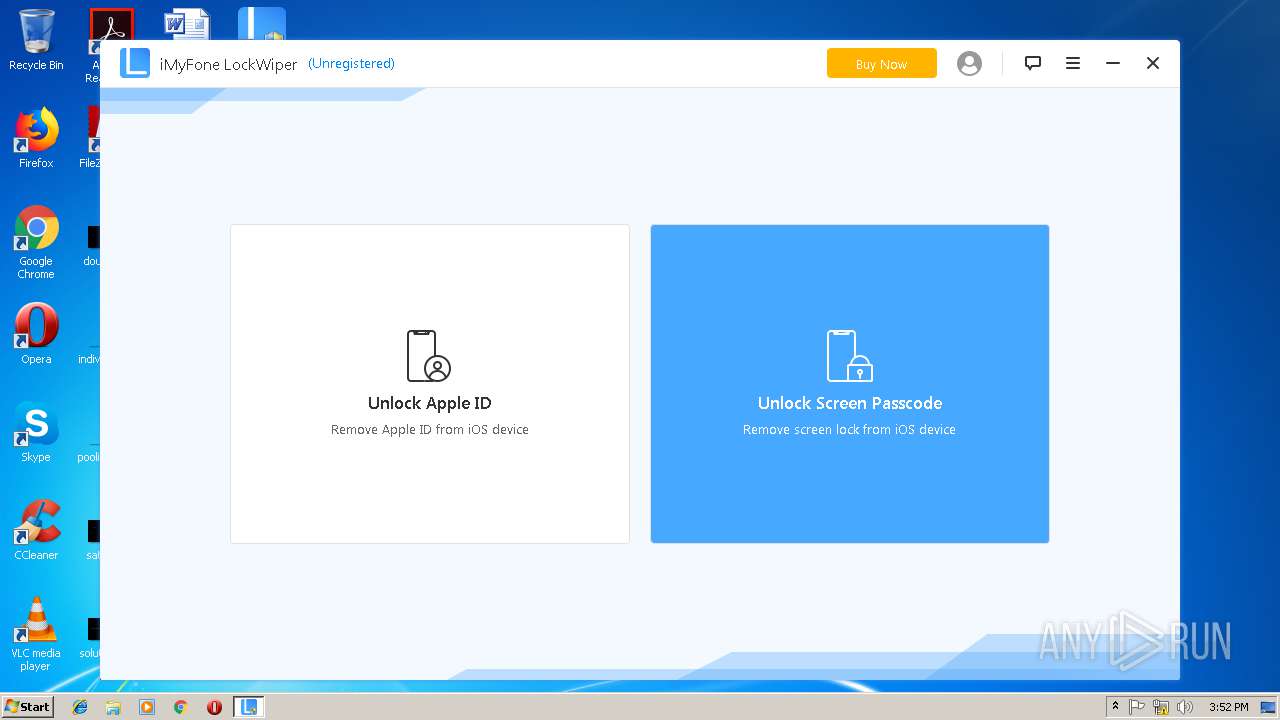Open the Windows Start menu
Screen dimensions: 1280x720
pyautogui.click(x=27, y=706)
